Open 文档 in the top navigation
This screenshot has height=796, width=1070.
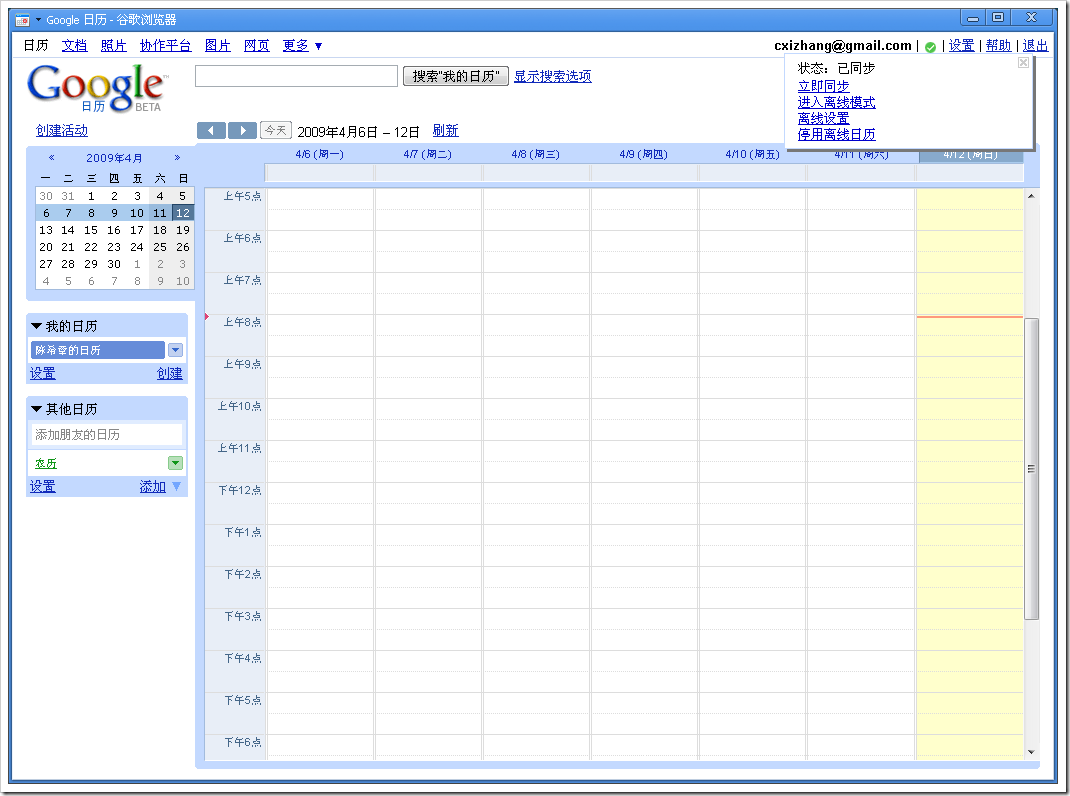click(74, 46)
